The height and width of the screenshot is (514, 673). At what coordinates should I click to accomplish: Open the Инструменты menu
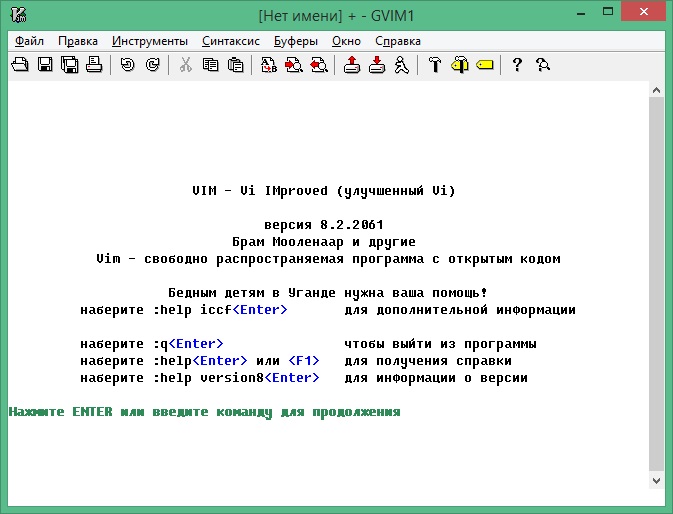150,41
